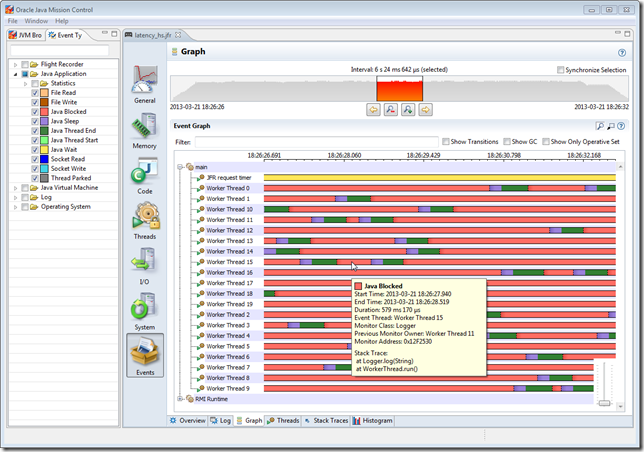This screenshot has width=644, height=452.
Task: Move time range forward with right arrow
Action: (x=426, y=110)
